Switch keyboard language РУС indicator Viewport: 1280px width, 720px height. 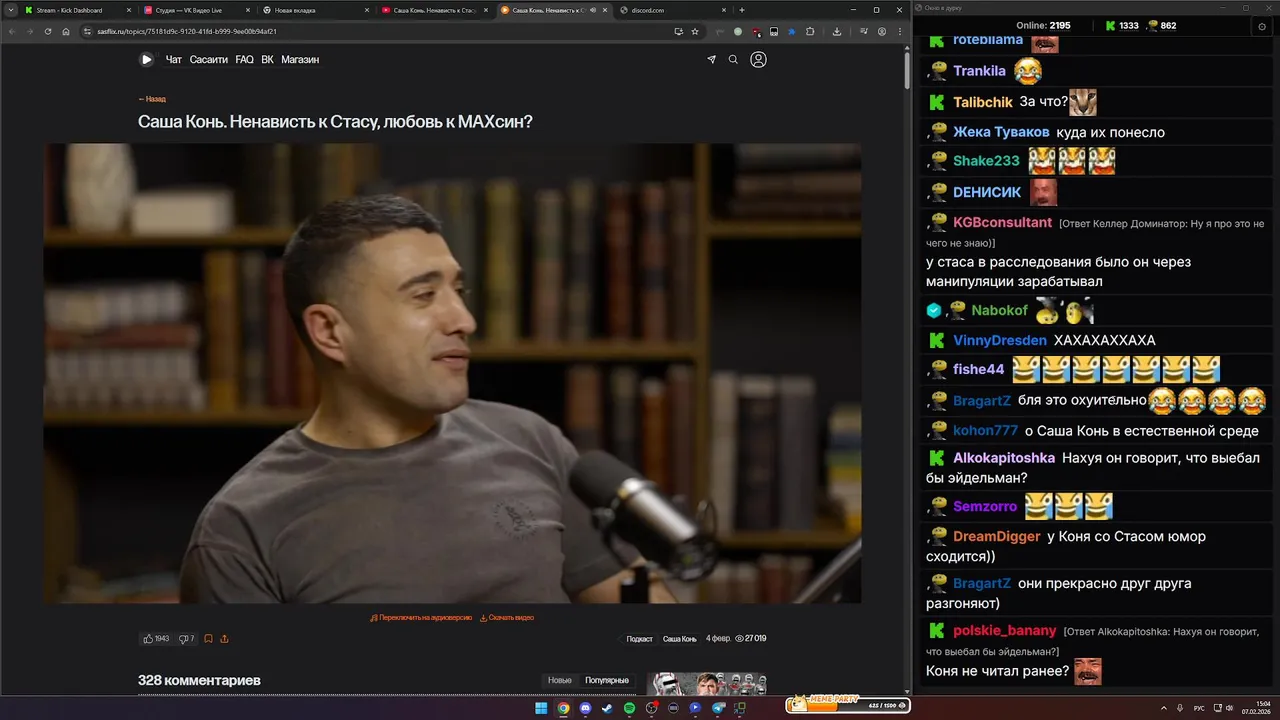[1199, 708]
